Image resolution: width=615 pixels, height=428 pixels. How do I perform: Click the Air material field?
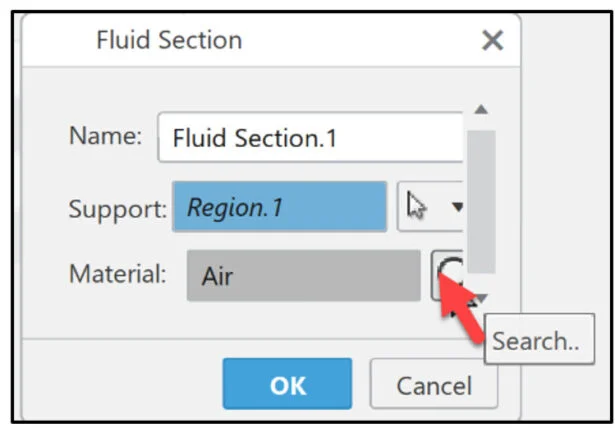click(303, 275)
